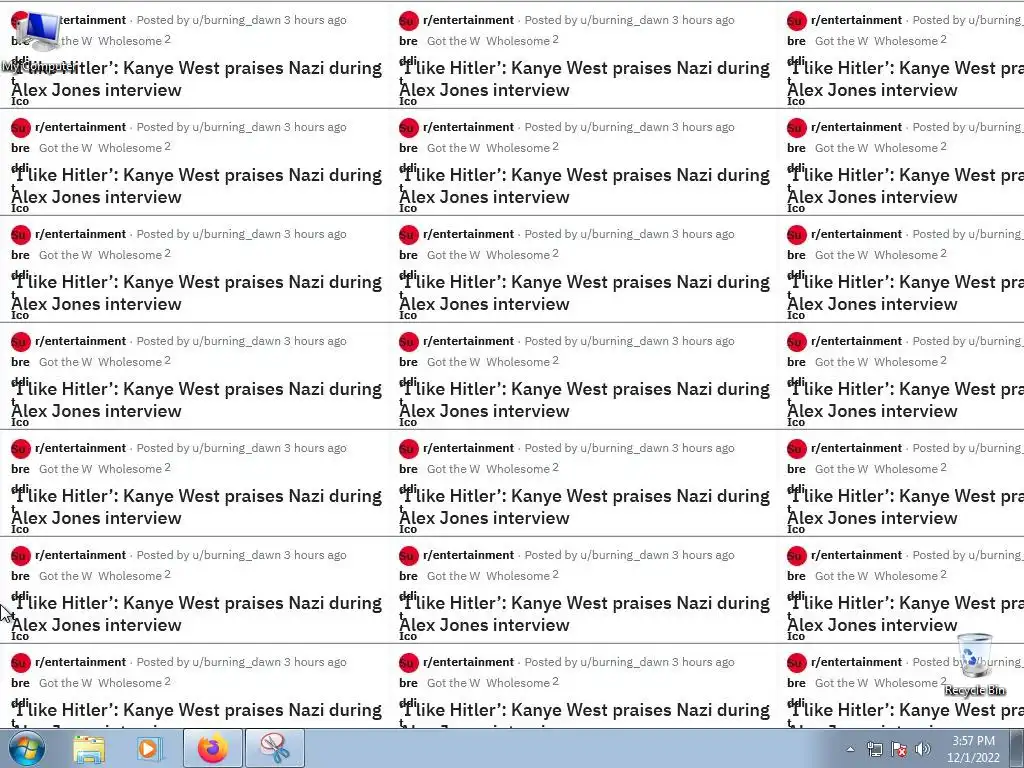The width and height of the screenshot is (1024, 768).
Task: Open Windows Media Player from taskbar
Action: [150, 749]
